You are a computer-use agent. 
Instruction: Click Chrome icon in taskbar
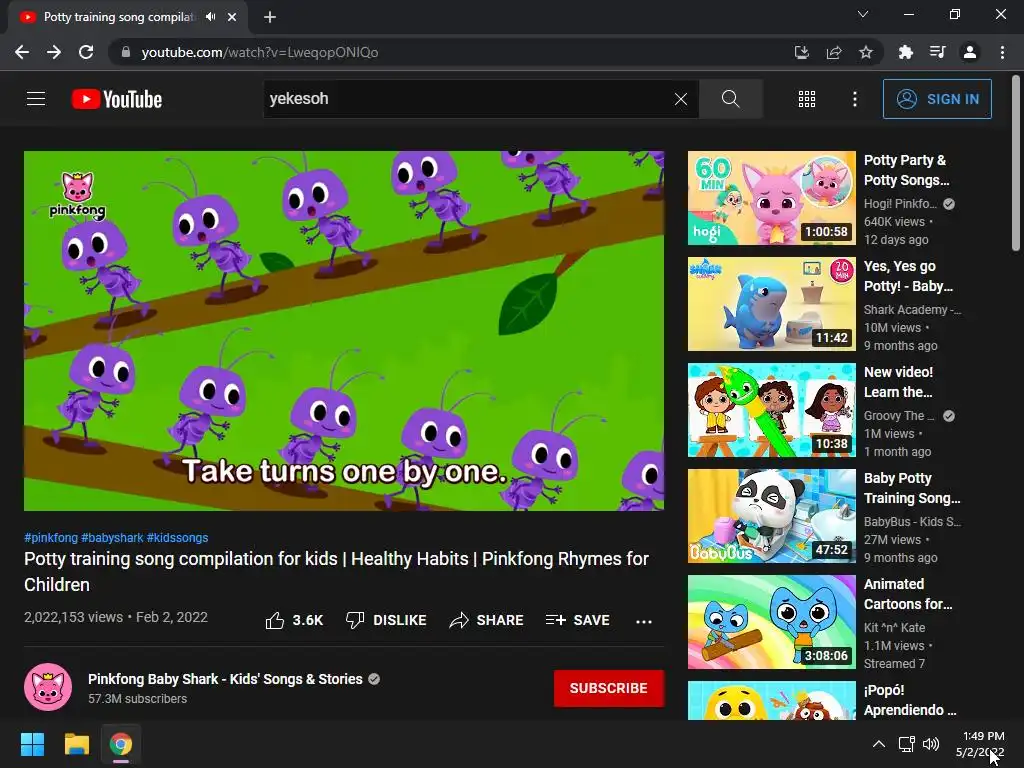(x=121, y=744)
